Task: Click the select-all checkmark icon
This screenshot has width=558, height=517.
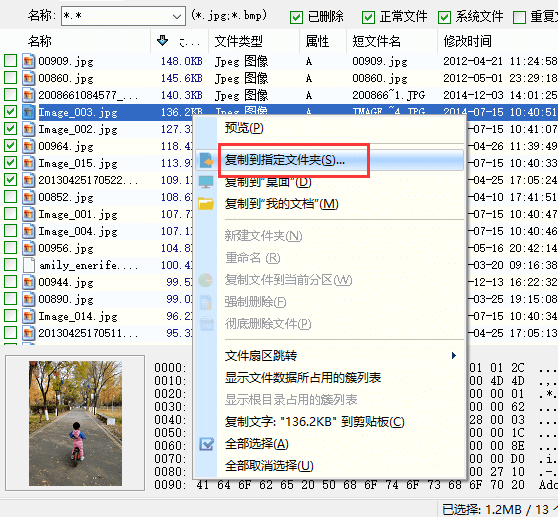Action: (206, 444)
